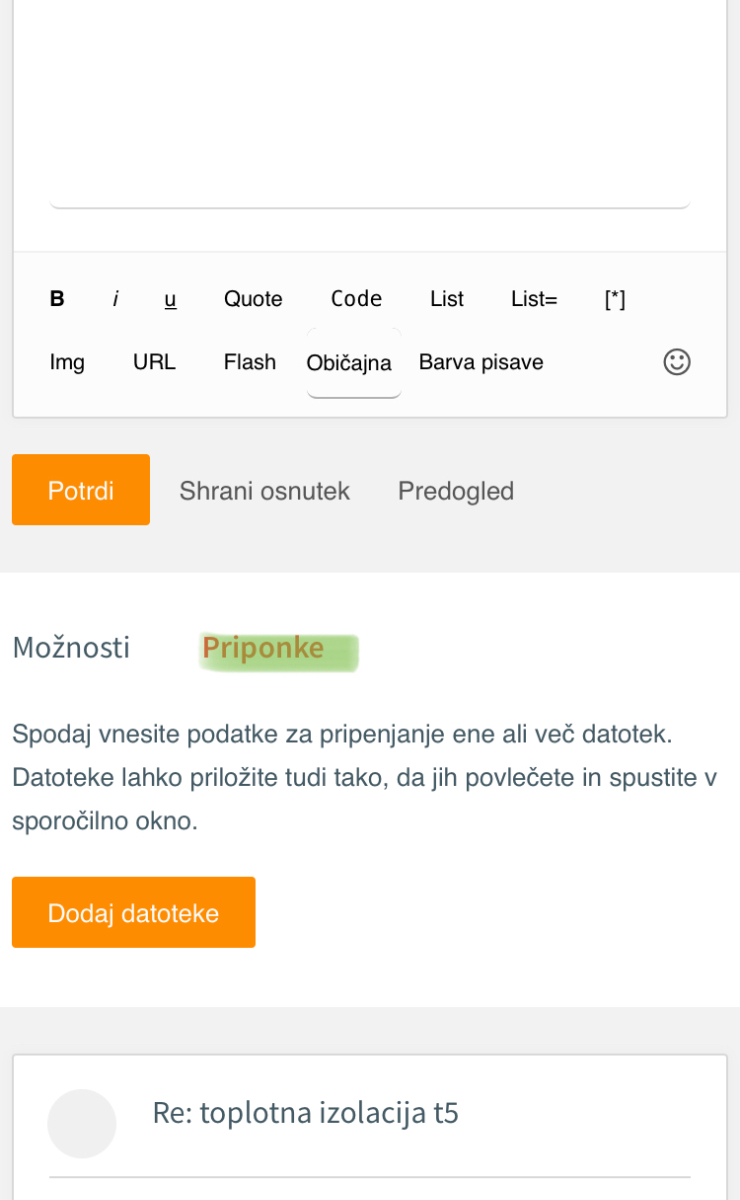Insert an Img tag

coord(67,362)
